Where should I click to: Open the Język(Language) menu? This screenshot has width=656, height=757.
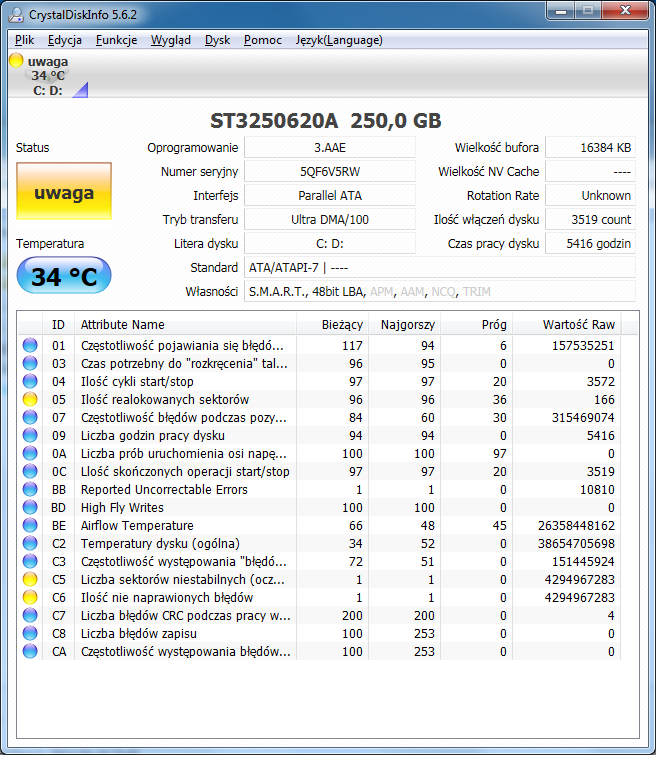click(x=339, y=40)
